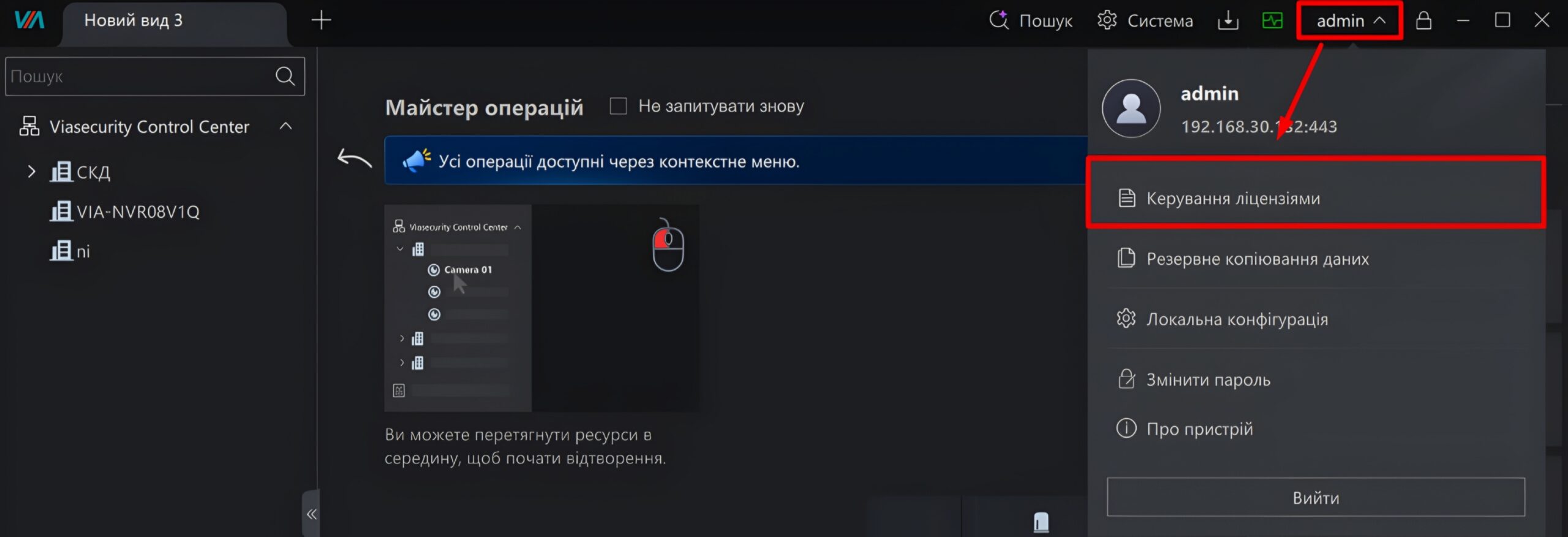Image resolution: width=1568 pixels, height=537 pixels.
Task: Click the magnifier icon in search field
Action: click(285, 76)
